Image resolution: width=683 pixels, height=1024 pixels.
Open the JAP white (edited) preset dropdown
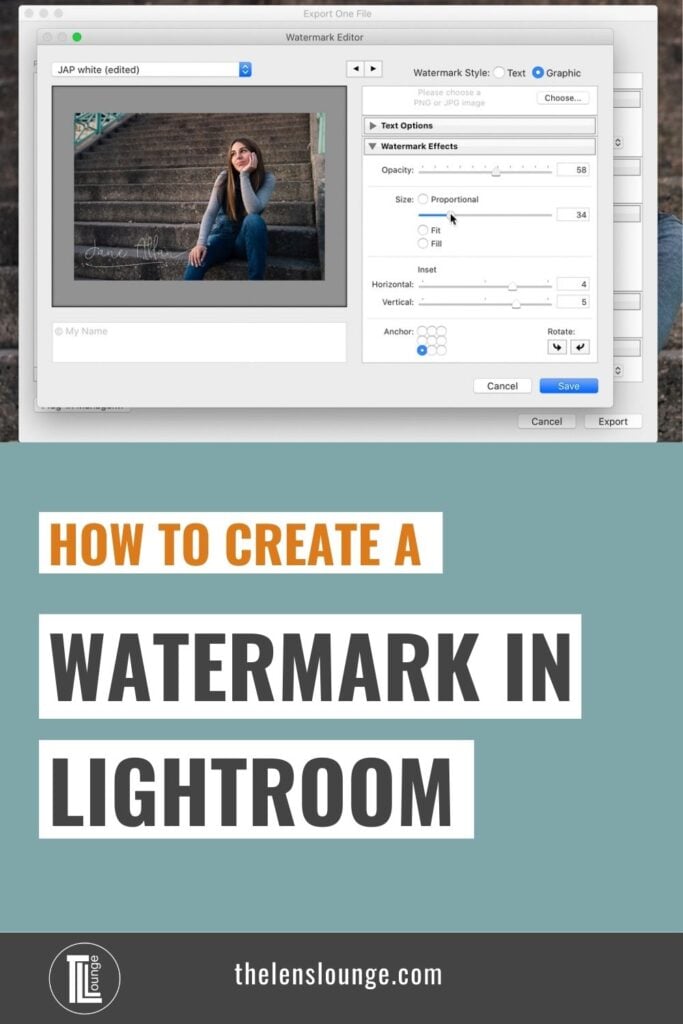(151, 69)
